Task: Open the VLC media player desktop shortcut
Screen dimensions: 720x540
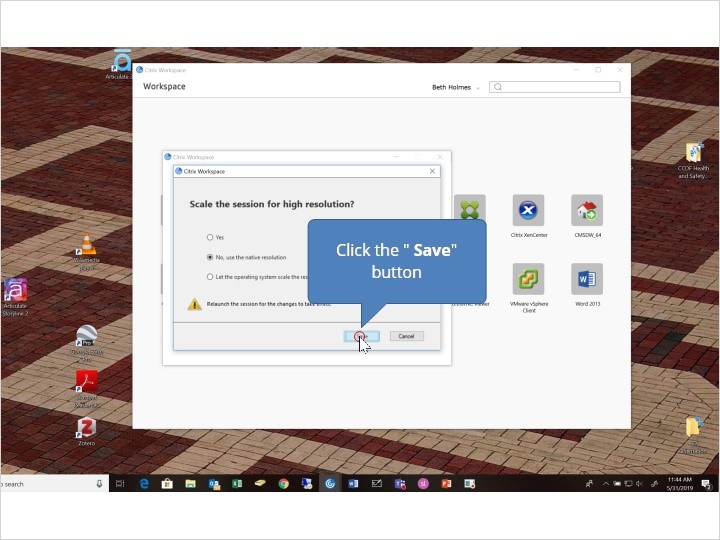Action: [86, 245]
